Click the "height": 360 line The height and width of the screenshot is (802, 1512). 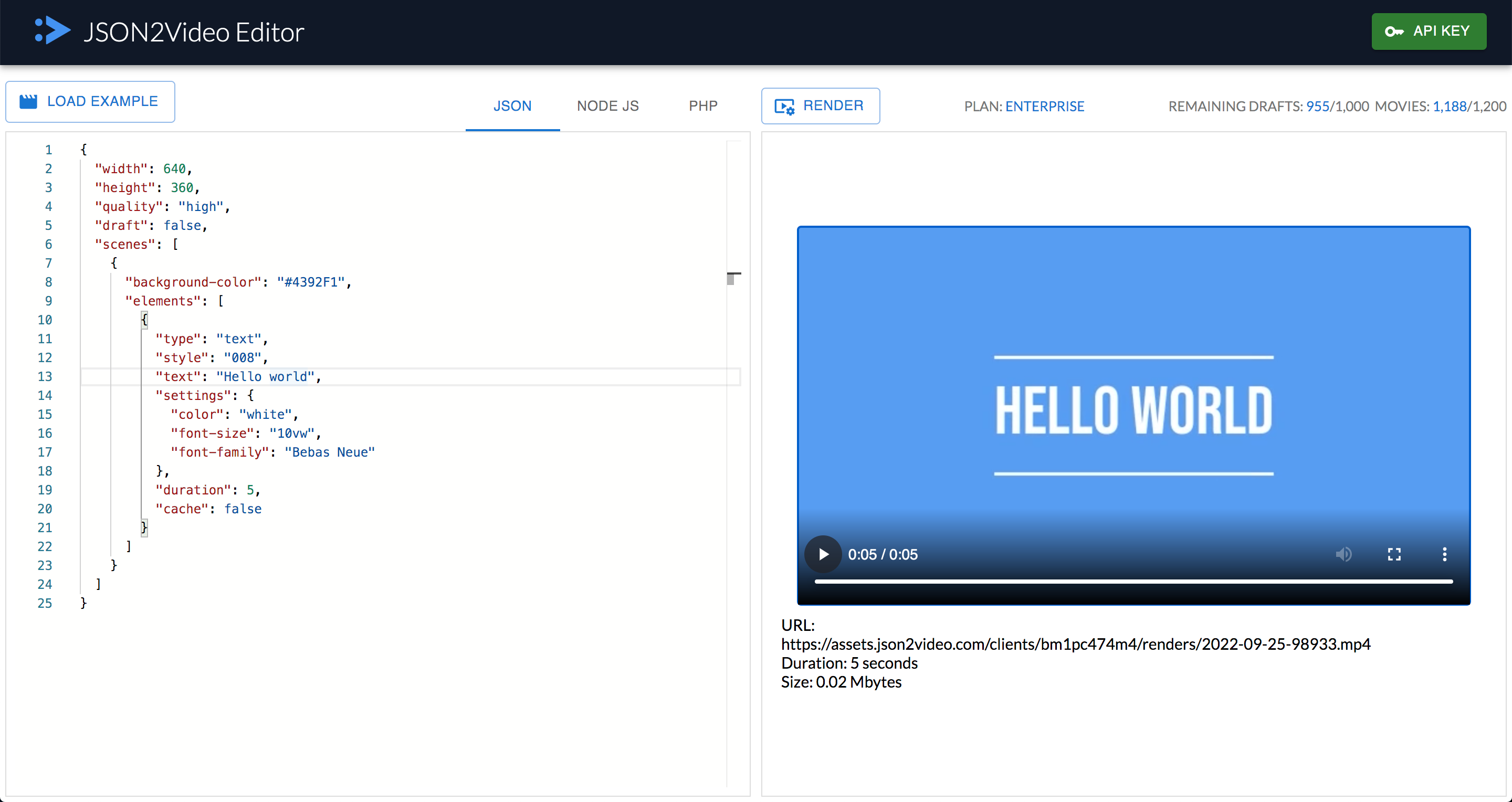[148, 188]
